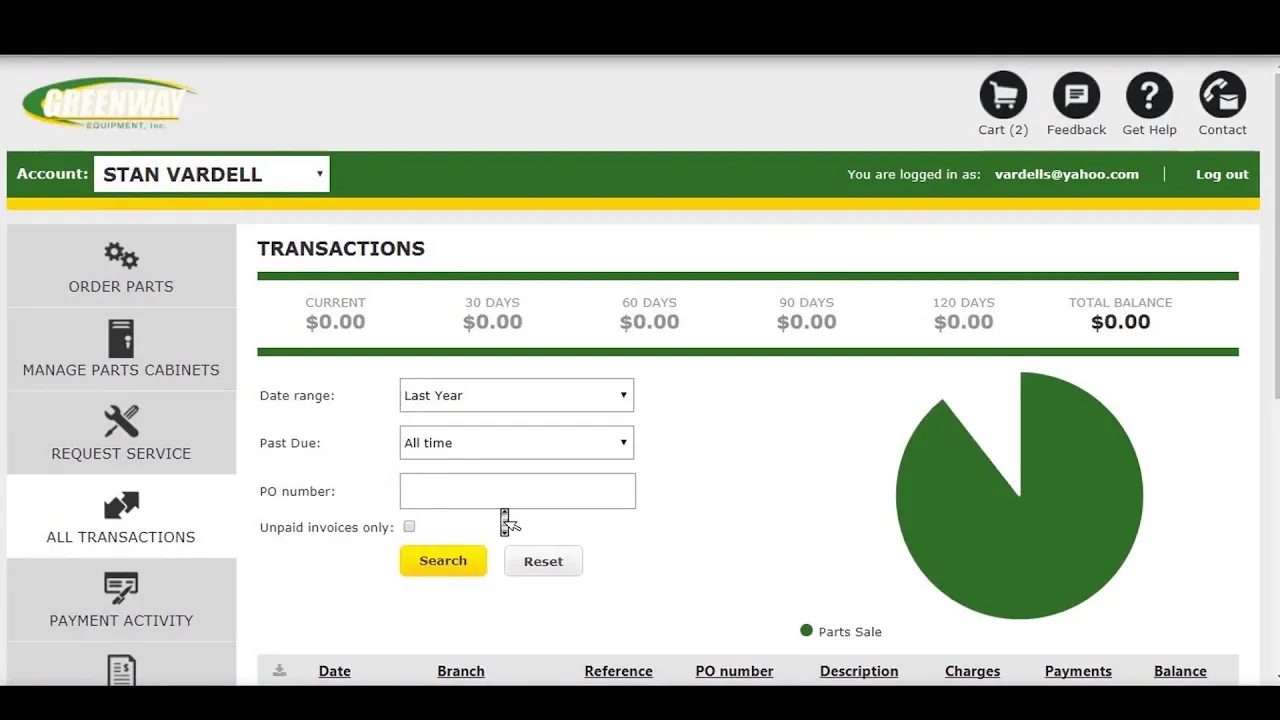Viewport: 1280px width, 720px height.
Task: Click the TRANSACTIONS heading
Action: coord(341,249)
